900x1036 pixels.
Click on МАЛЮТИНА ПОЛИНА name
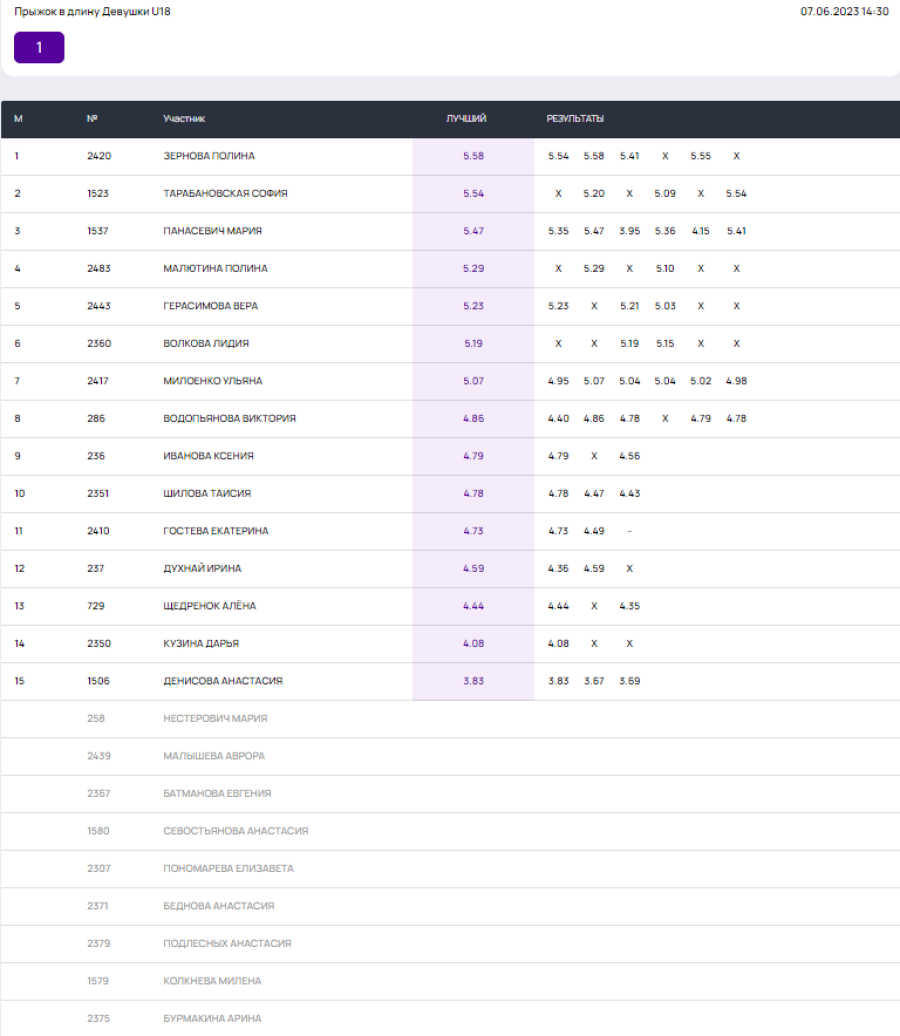(215, 268)
